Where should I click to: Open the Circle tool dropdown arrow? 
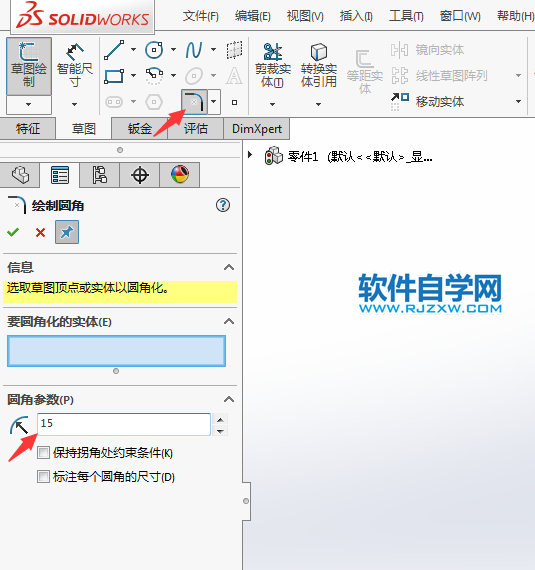(173, 50)
